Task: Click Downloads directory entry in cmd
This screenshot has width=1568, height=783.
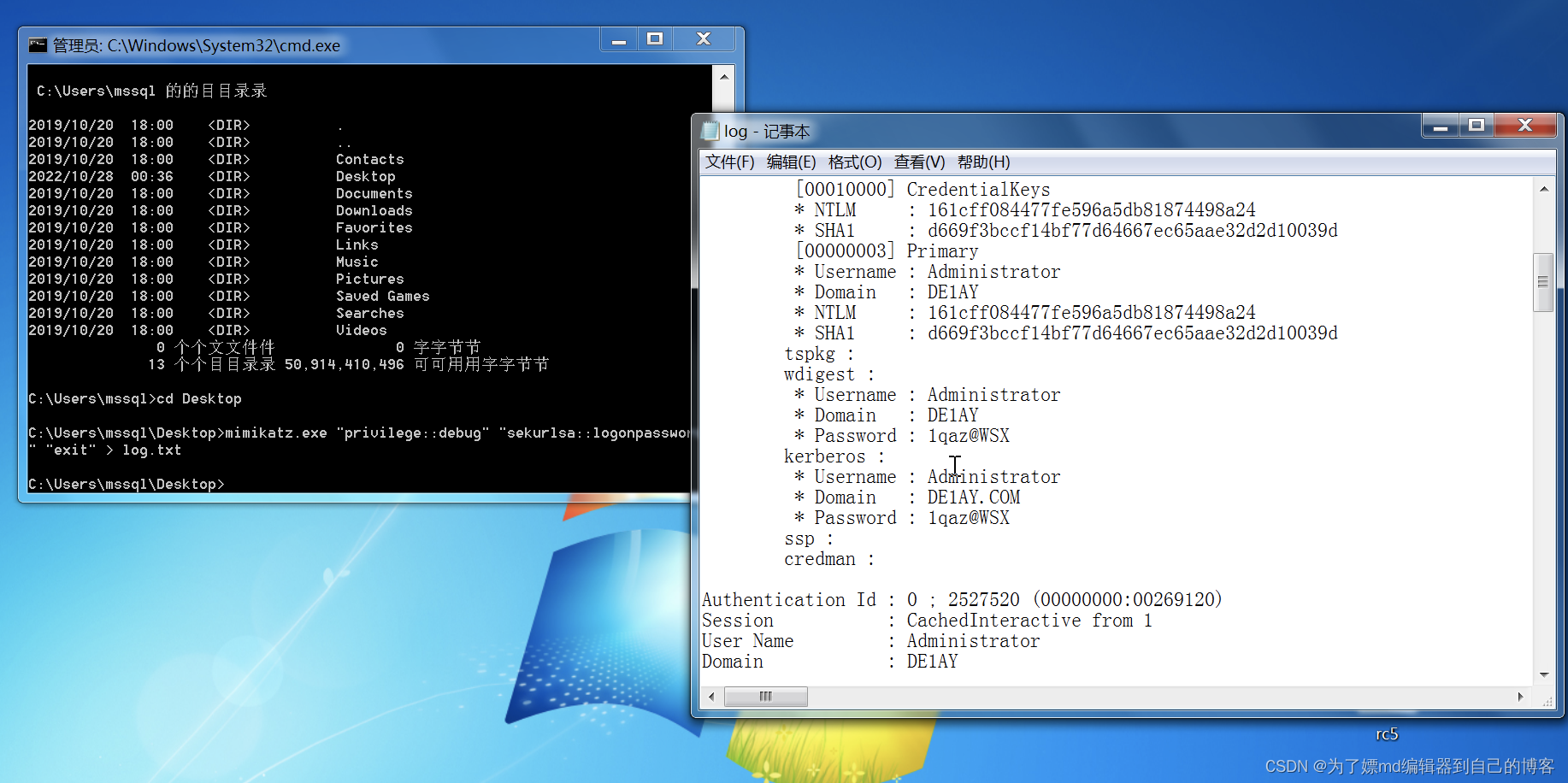Action: click(374, 210)
